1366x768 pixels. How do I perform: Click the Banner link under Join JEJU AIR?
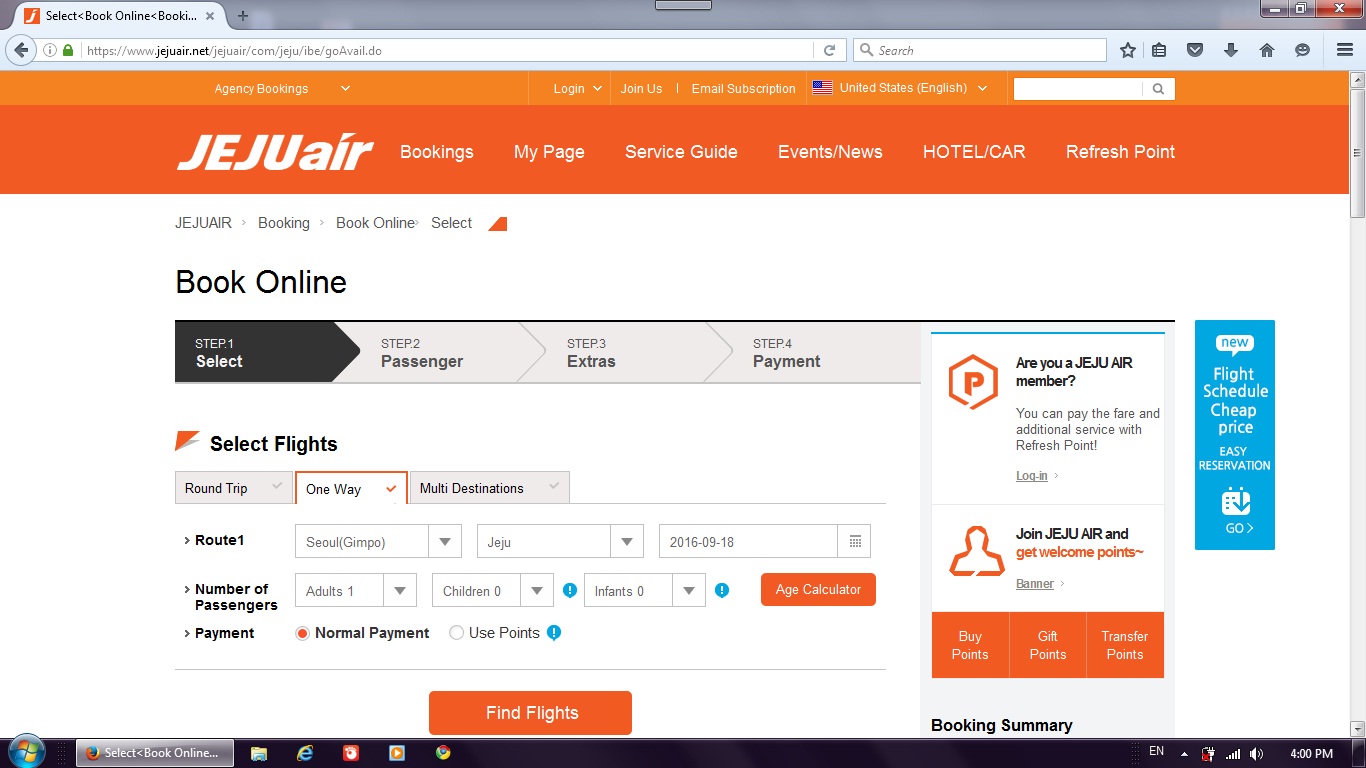click(1035, 584)
